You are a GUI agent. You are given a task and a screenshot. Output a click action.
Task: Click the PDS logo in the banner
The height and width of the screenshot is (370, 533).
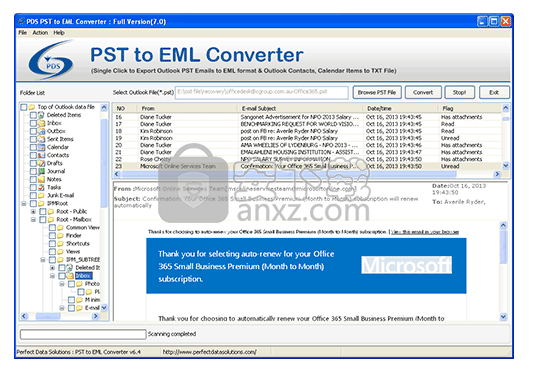click(x=51, y=60)
